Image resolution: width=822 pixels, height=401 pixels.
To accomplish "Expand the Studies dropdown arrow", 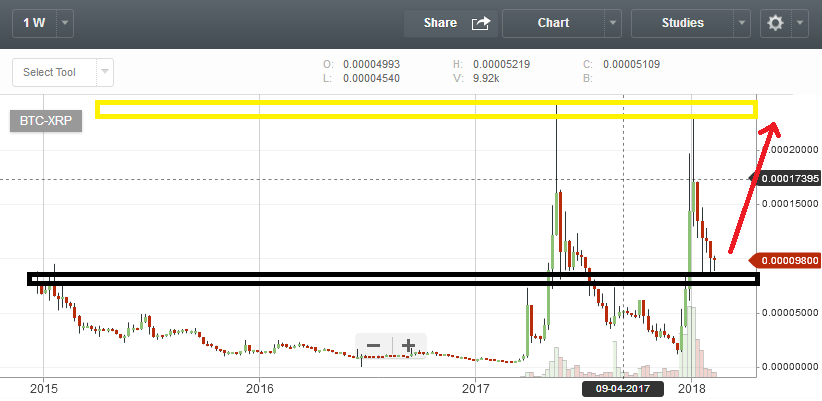I will 741,23.
